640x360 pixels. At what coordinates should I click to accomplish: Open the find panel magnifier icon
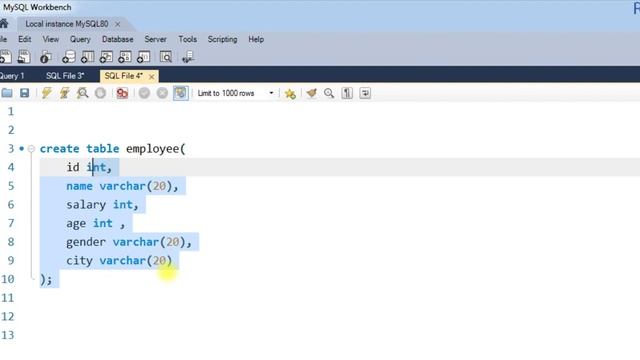(329, 93)
